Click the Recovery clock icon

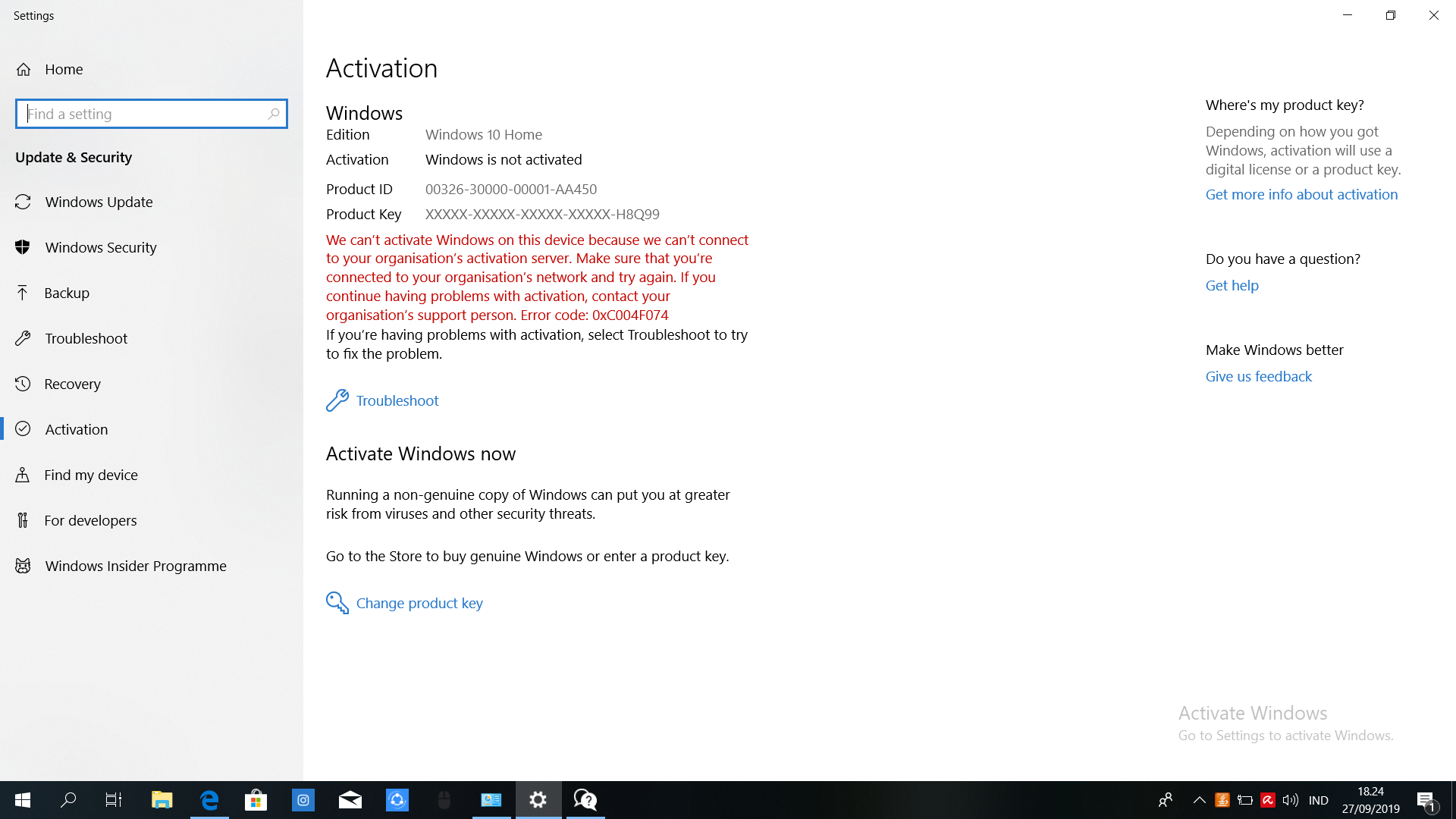pyautogui.click(x=23, y=384)
